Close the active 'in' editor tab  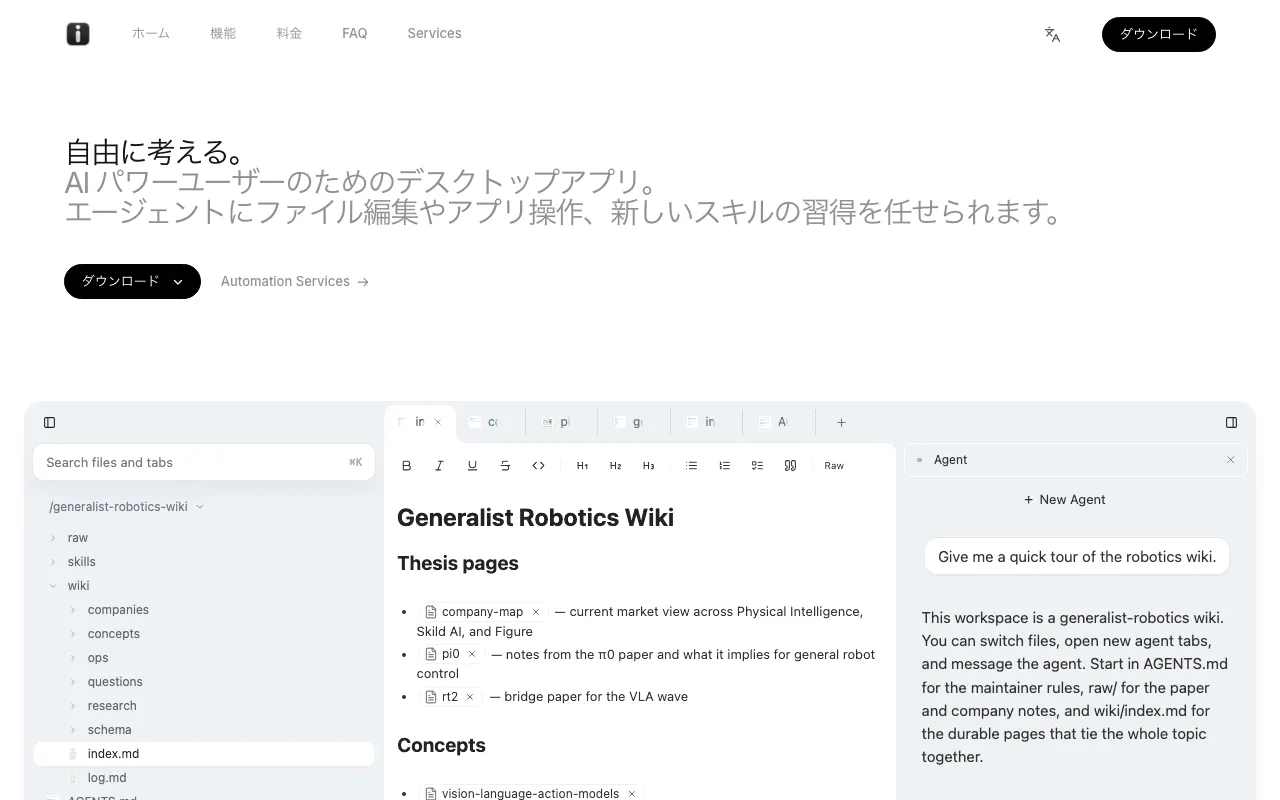click(x=438, y=422)
